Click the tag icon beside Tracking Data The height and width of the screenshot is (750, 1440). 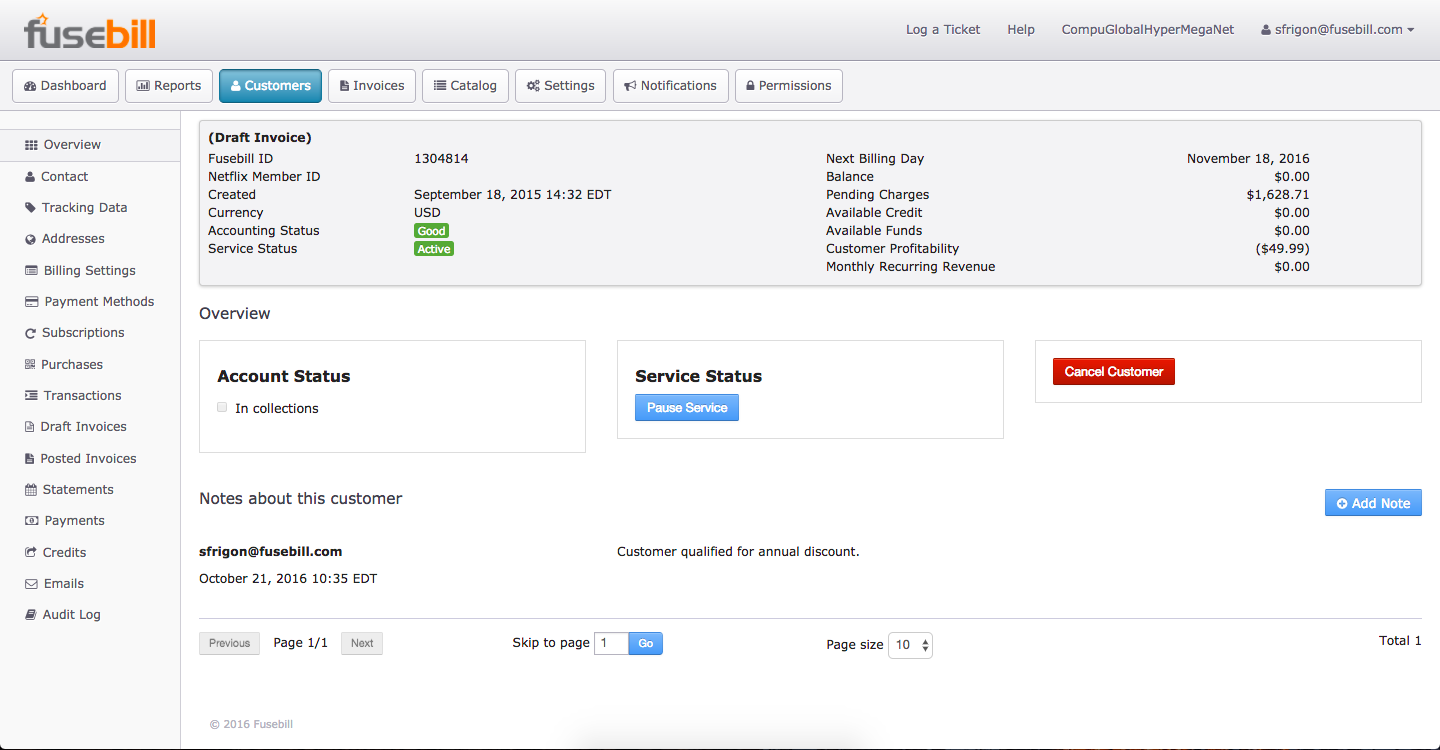tap(31, 208)
